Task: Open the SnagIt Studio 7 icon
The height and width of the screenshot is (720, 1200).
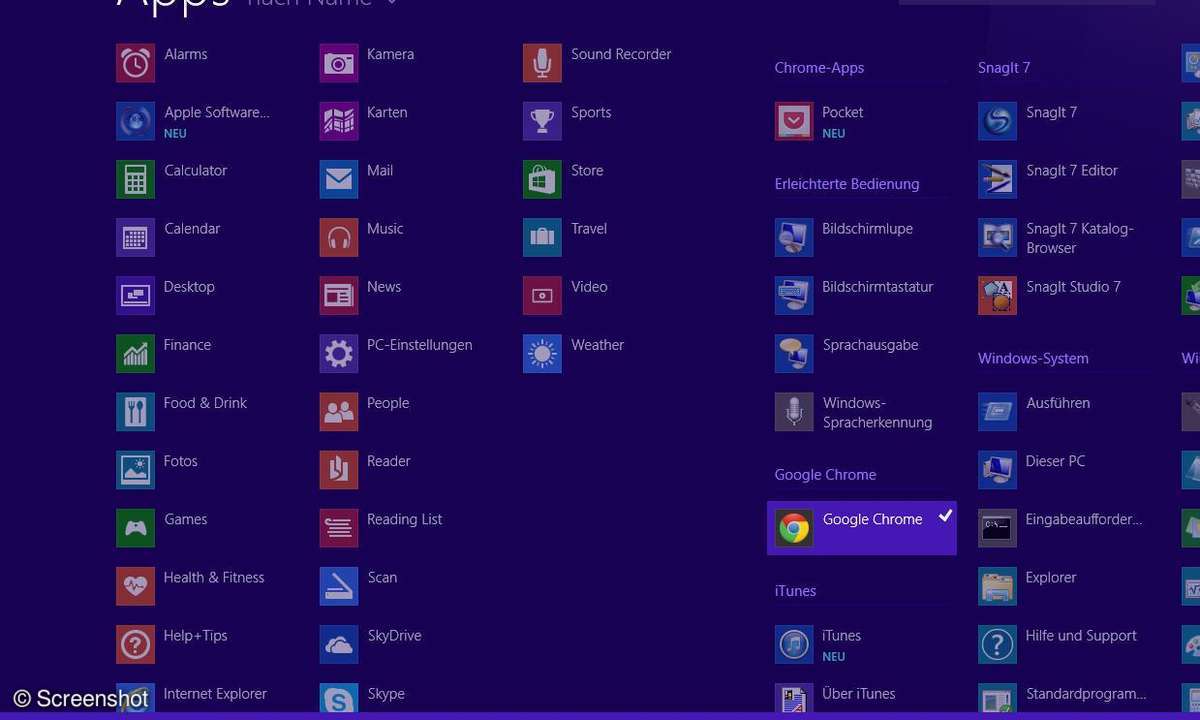Action: coord(997,295)
